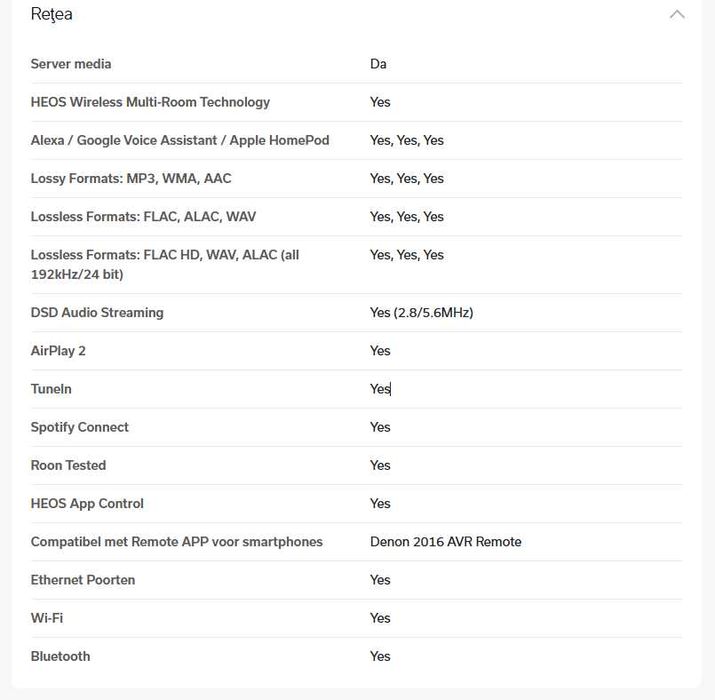Select Lossy Formats: MP3, WMA, AAC label
Image resolution: width=715 pixels, height=700 pixels.
[x=131, y=178]
